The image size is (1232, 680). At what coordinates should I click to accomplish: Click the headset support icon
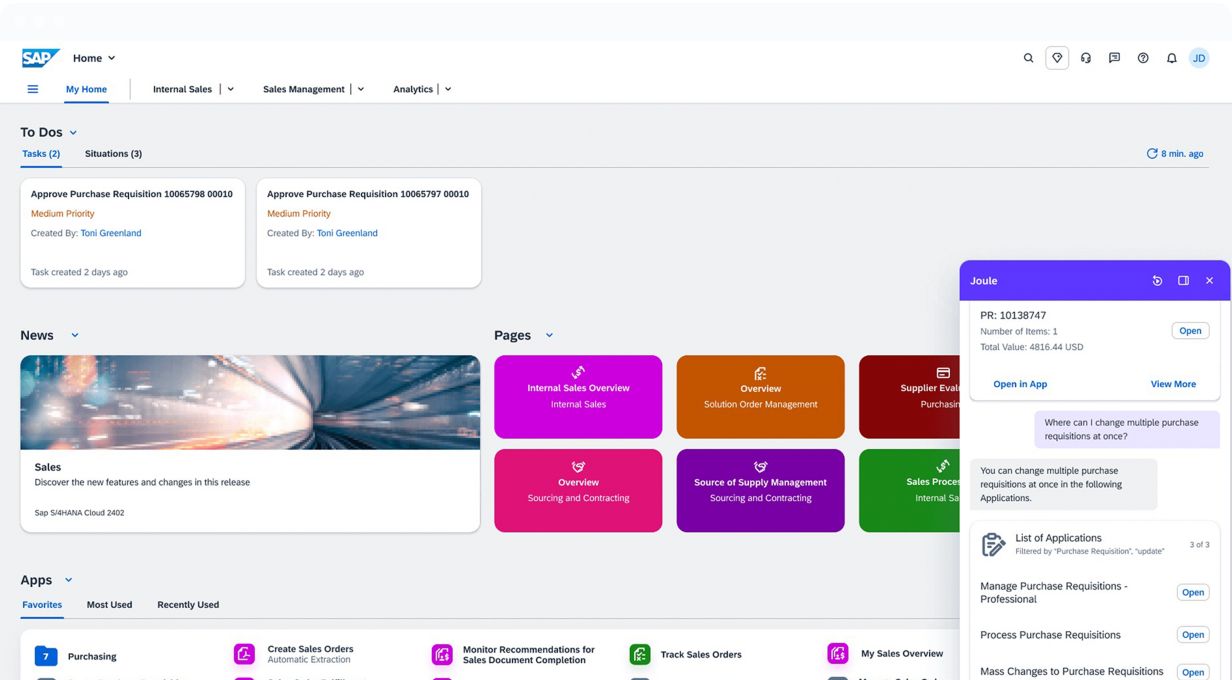1086,58
